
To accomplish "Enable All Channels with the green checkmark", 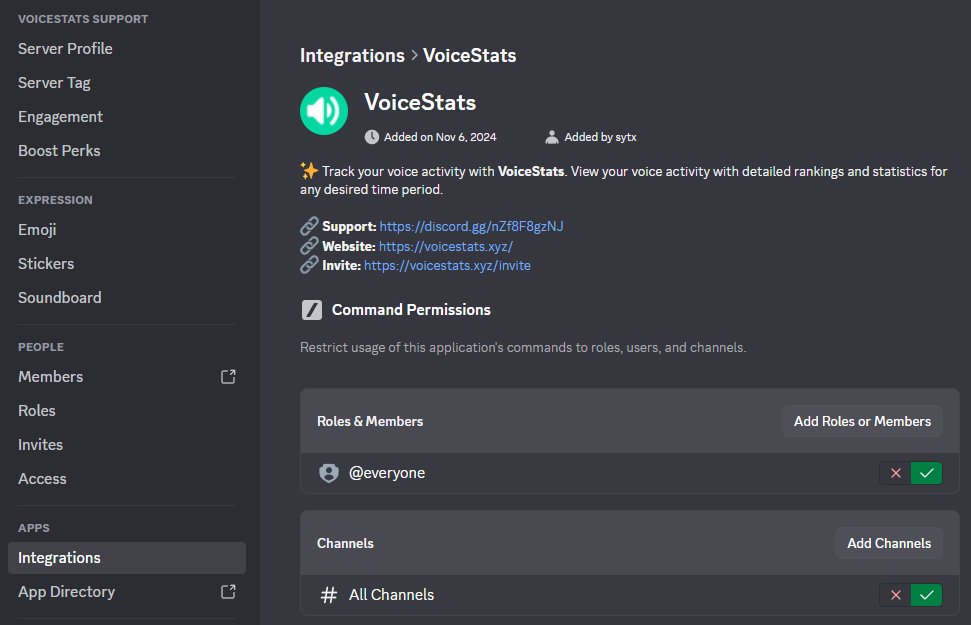I will 927,595.
